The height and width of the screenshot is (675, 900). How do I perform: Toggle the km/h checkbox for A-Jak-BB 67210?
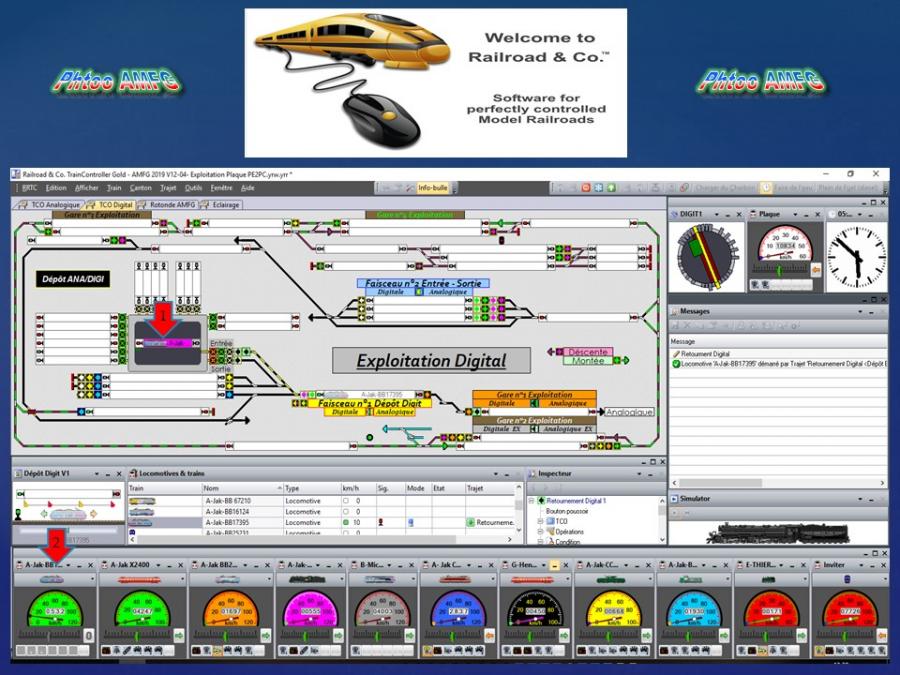pos(346,500)
